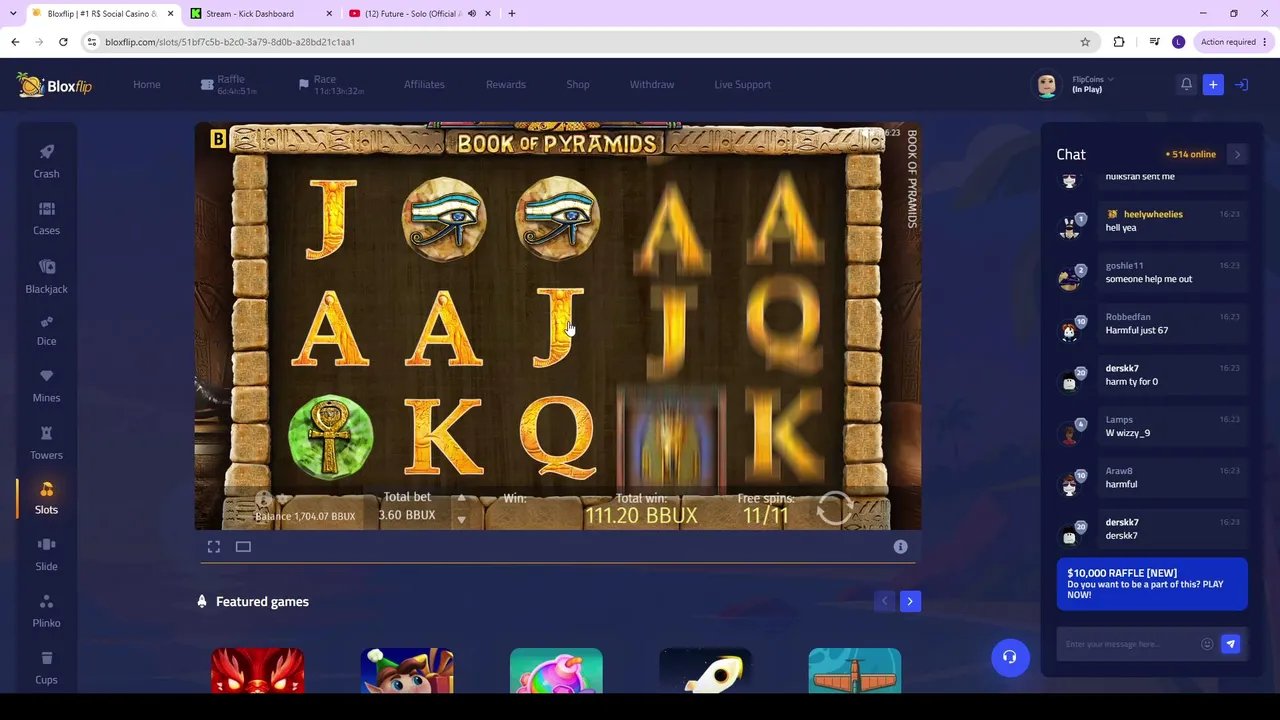Enter fullscreen mode for the slot game
This screenshot has width=1280, height=720.
[x=214, y=547]
